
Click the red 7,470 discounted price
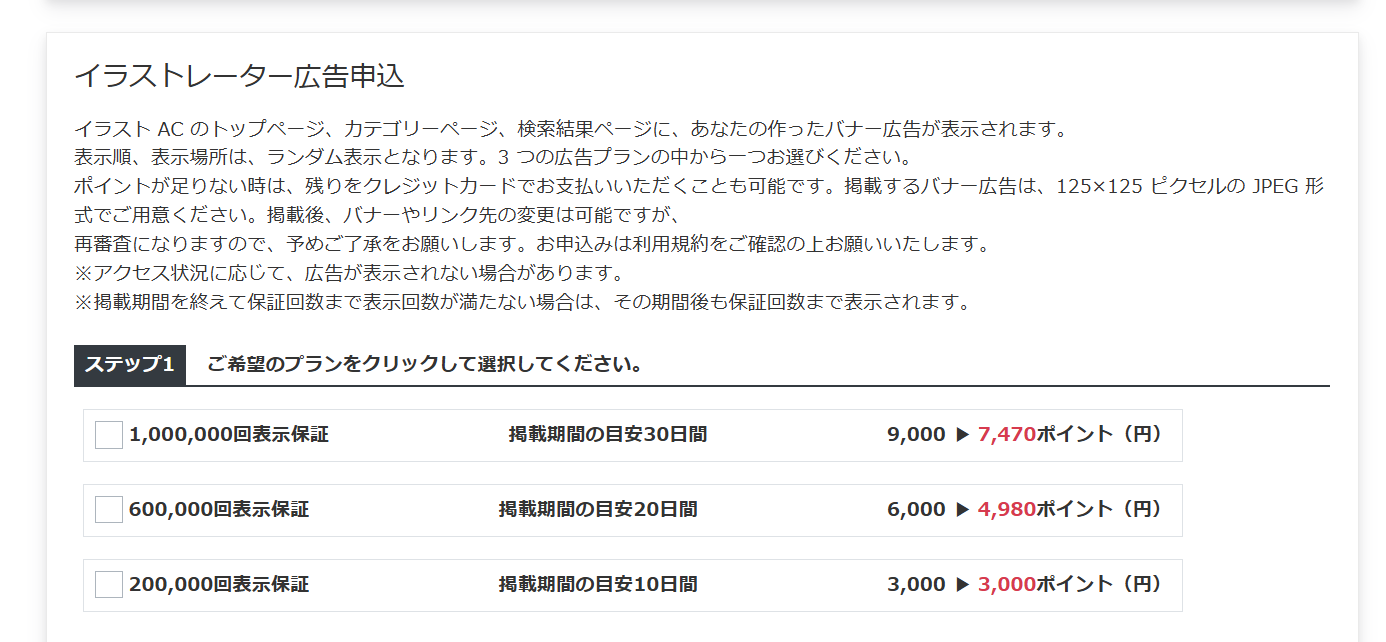click(x=1007, y=435)
